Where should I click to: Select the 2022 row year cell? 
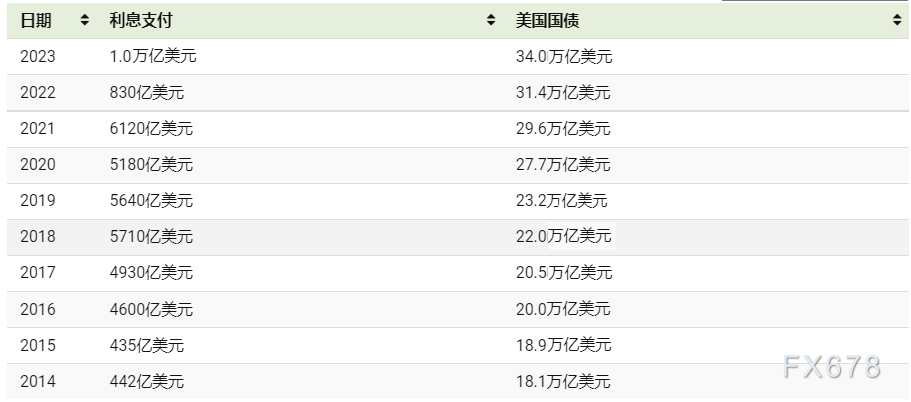[38, 93]
